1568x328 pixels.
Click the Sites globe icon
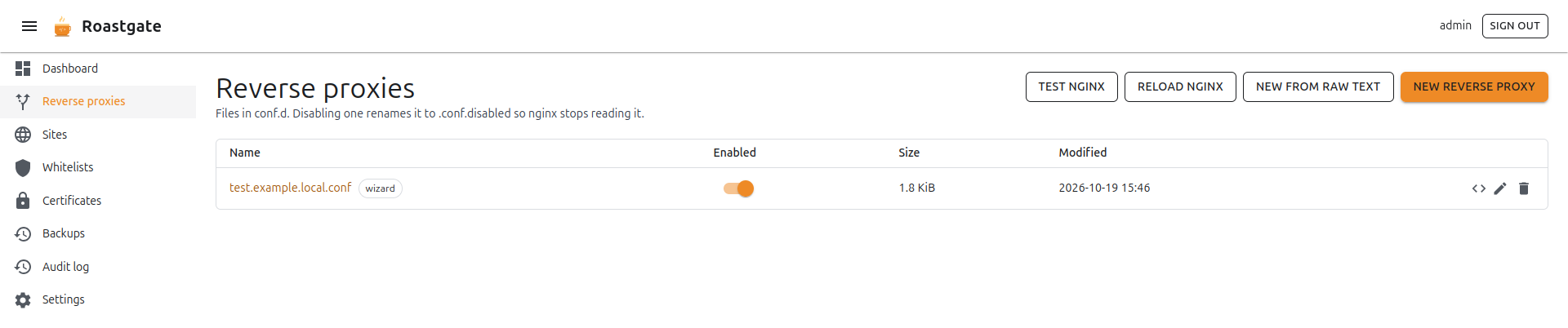tap(23, 135)
